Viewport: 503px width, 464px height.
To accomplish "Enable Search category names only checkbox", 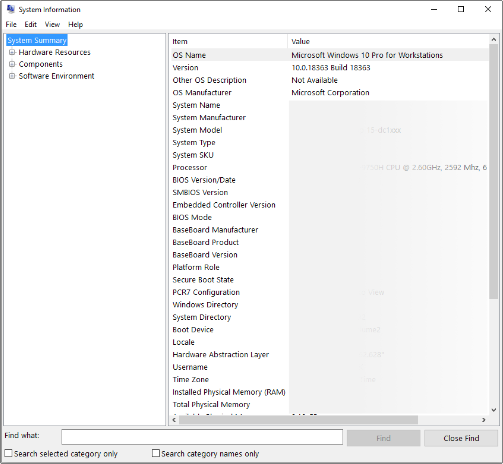I will tap(156, 453).
